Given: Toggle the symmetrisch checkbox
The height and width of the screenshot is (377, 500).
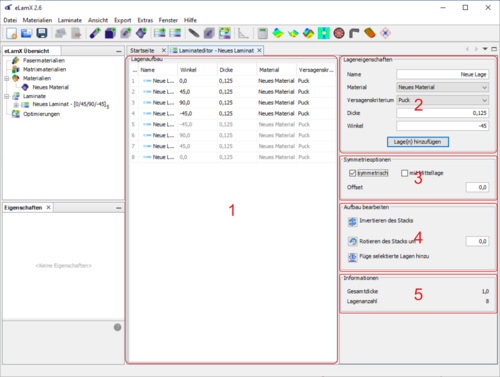Looking at the screenshot, I should click(352, 173).
